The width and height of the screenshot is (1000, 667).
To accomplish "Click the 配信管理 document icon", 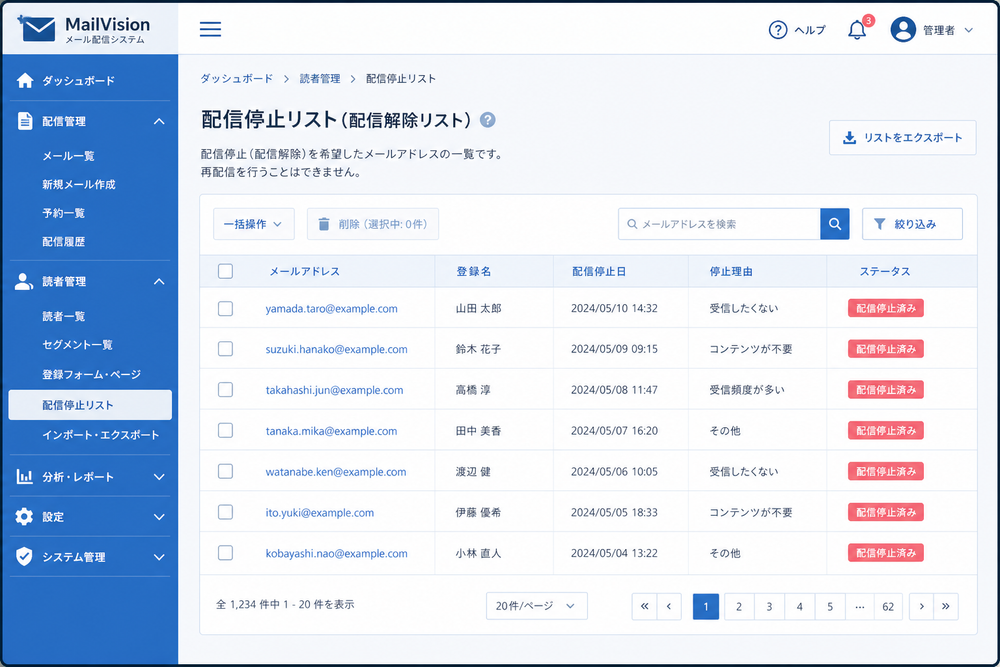I will click(25, 121).
